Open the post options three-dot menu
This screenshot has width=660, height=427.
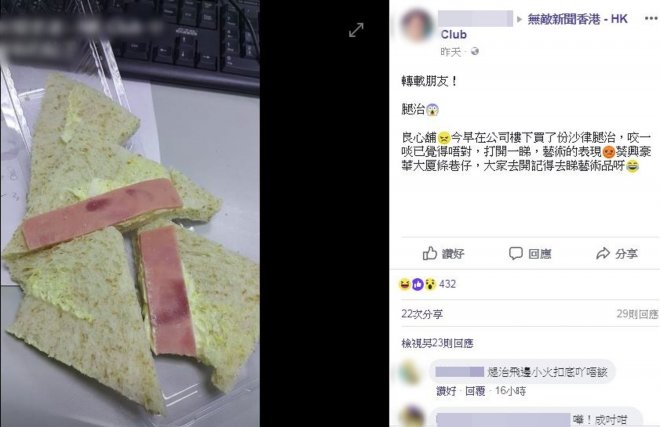[651, 19]
